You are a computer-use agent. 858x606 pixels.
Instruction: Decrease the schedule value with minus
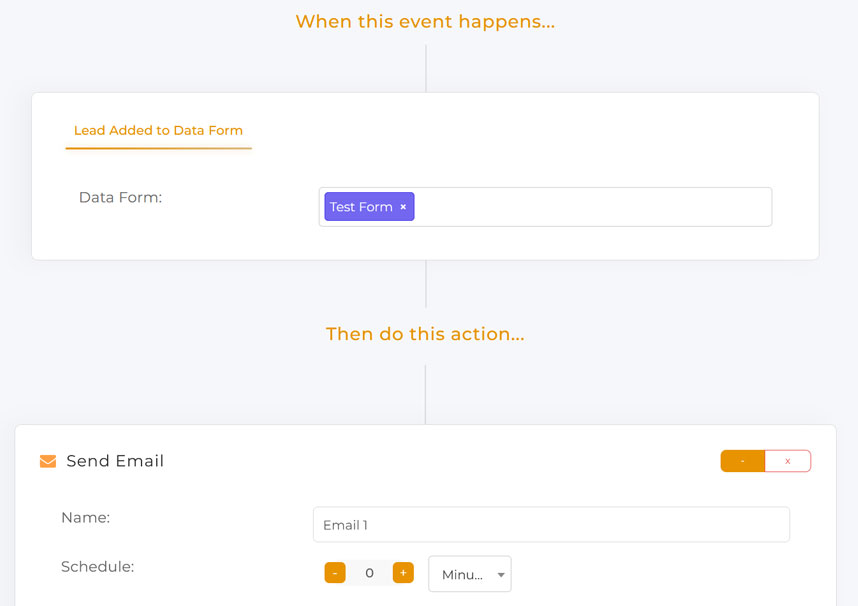tap(335, 573)
